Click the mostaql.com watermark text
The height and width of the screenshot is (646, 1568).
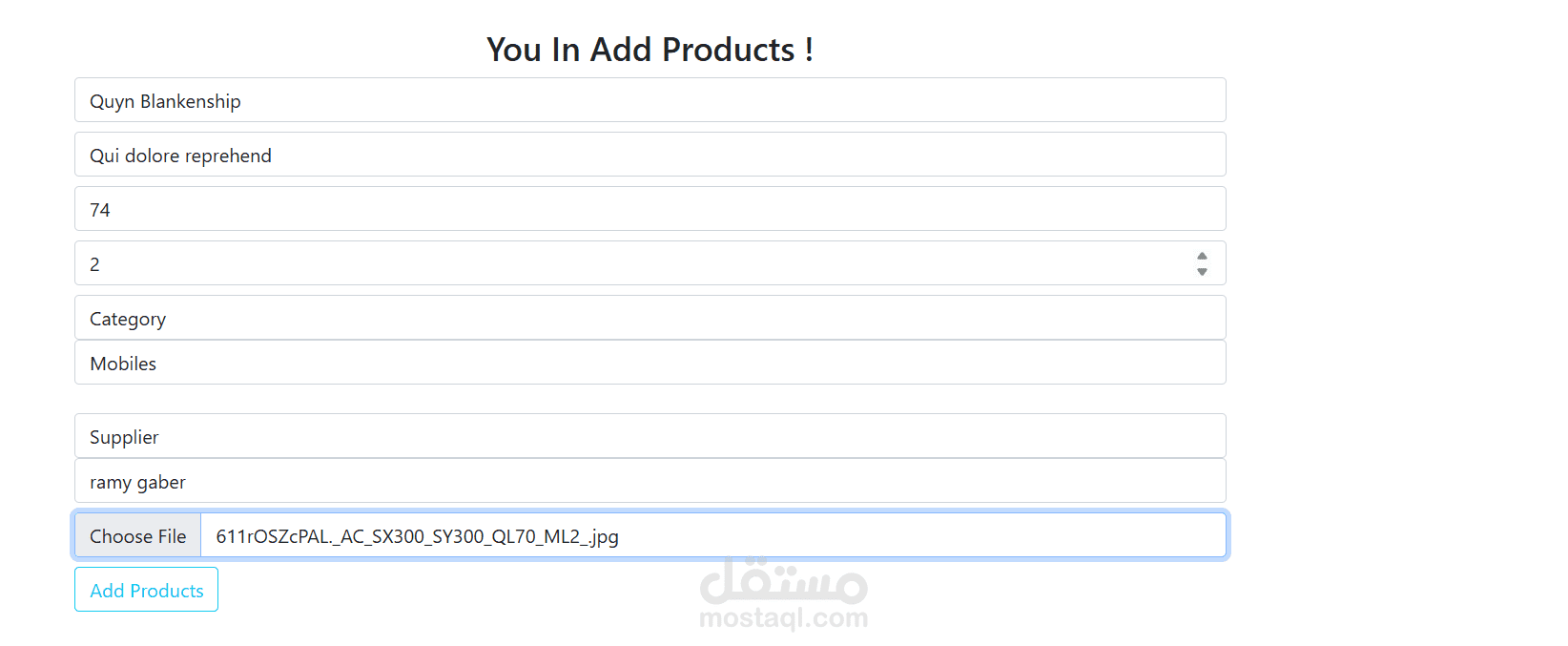point(783,618)
